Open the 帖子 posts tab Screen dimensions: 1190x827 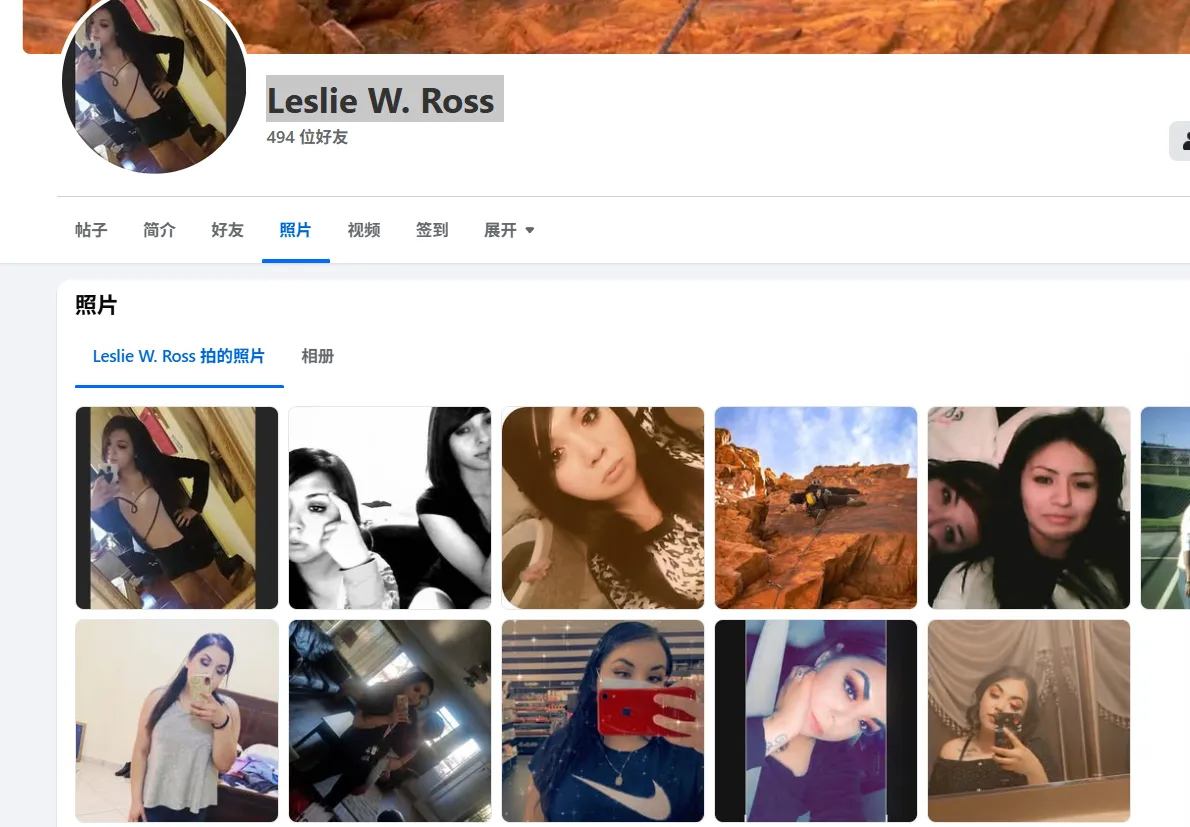[x=91, y=230]
